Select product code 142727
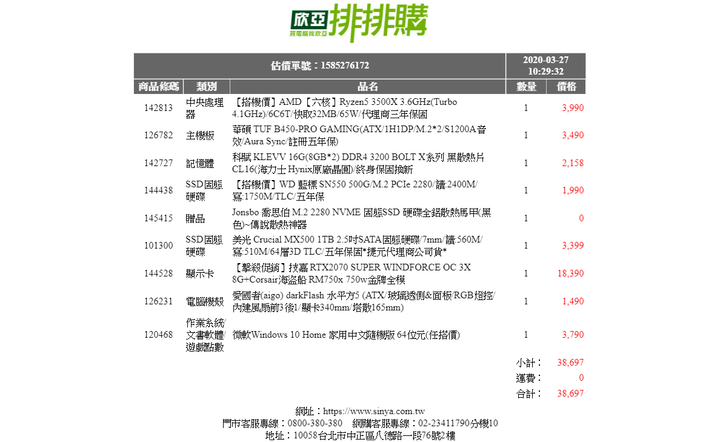This screenshot has height=442, width=720. click(x=158, y=163)
